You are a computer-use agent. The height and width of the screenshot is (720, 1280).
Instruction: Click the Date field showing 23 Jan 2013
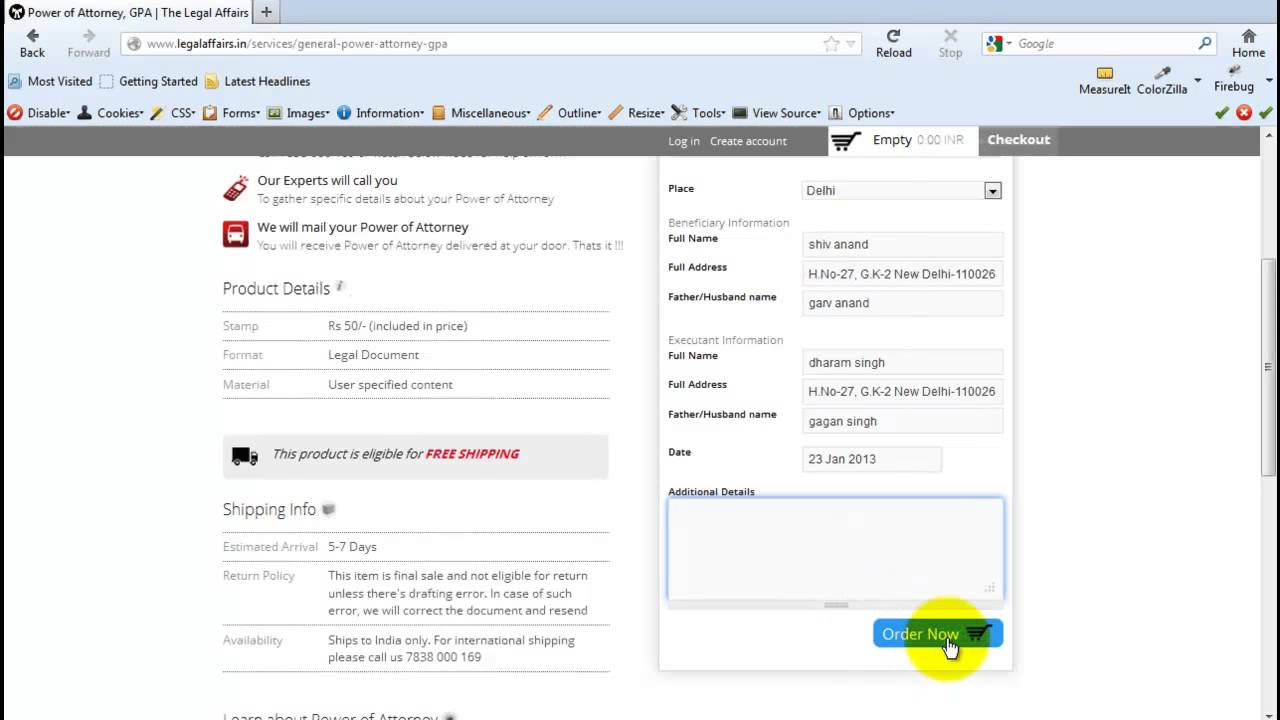coord(872,459)
